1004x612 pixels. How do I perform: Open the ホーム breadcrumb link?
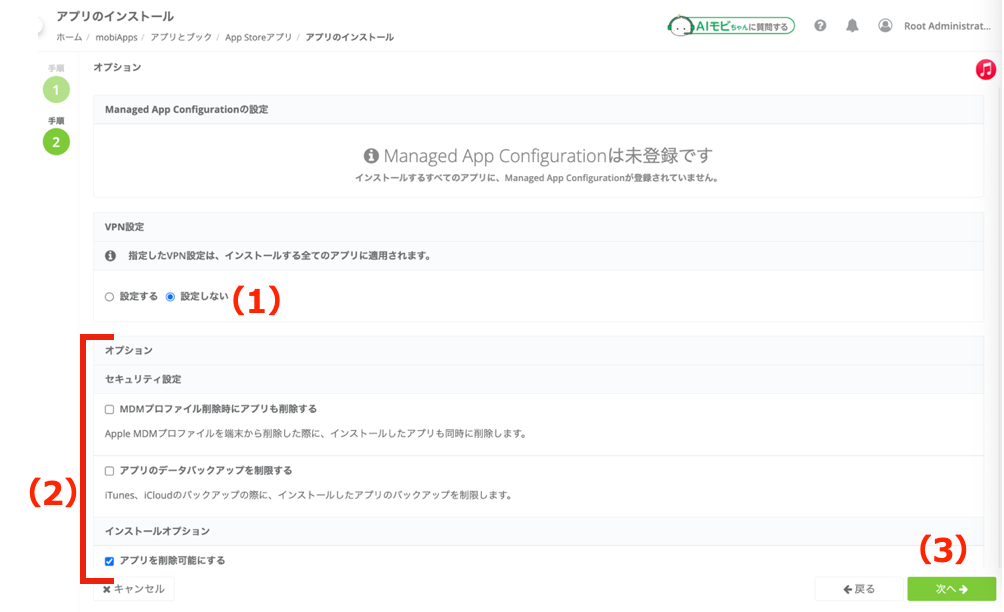tap(69, 37)
